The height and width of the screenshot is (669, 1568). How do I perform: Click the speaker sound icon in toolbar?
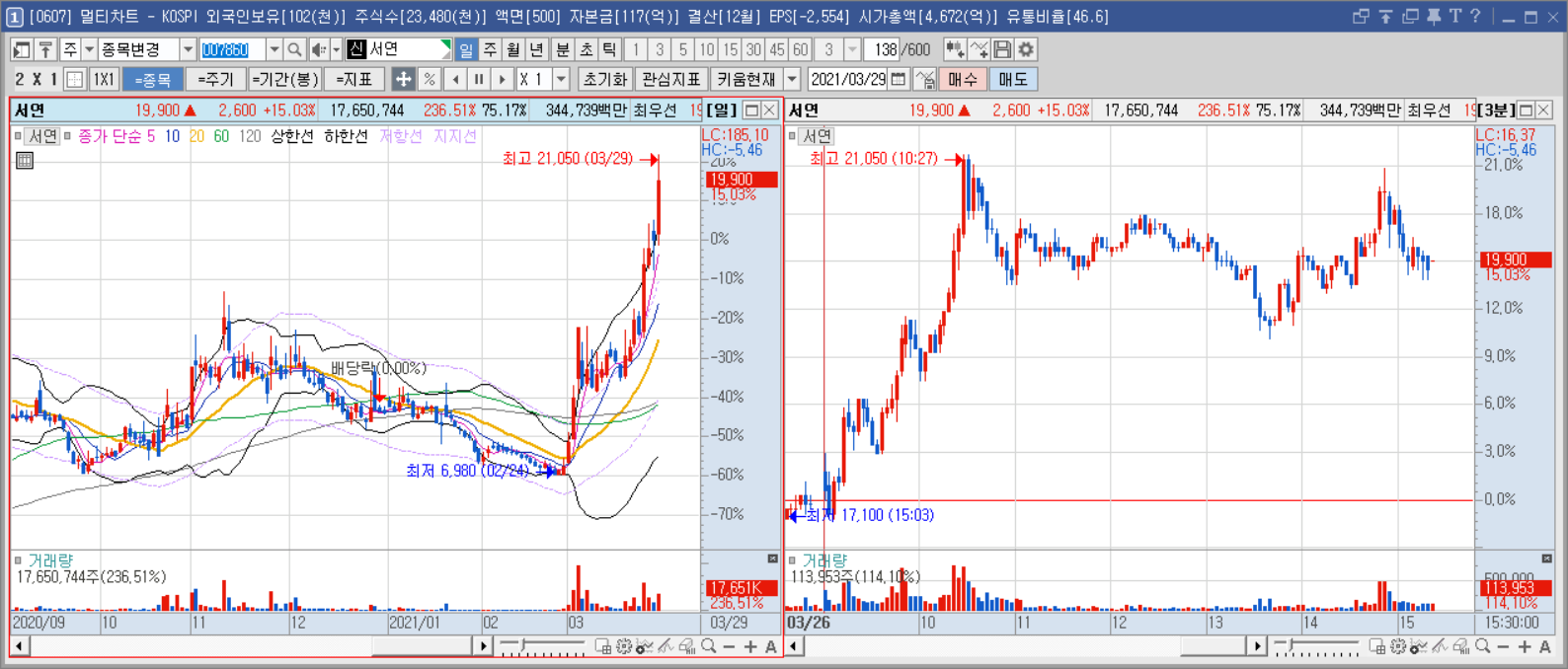click(x=318, y=49)
